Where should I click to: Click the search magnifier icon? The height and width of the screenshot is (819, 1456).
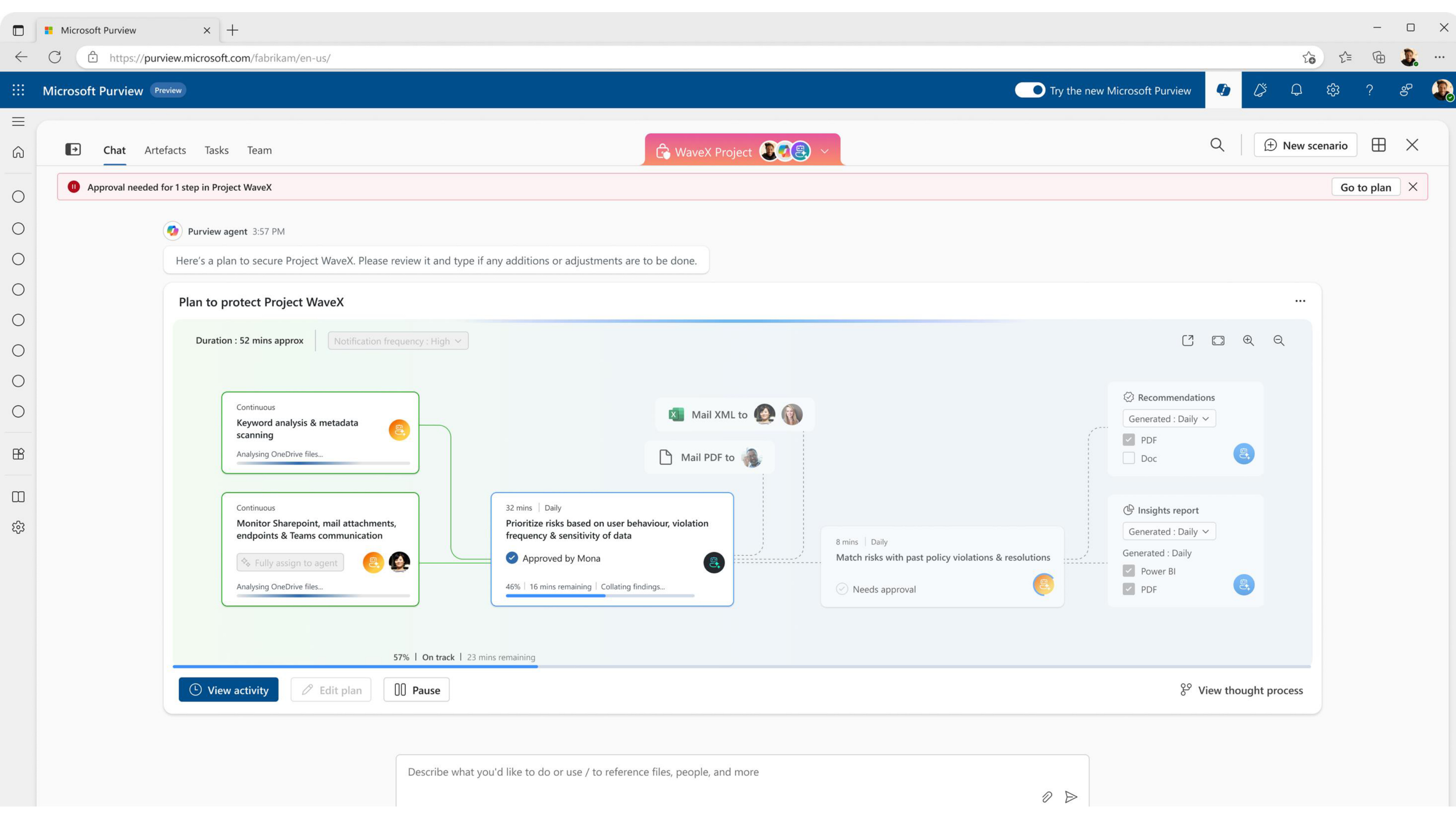pos(1217,145)
